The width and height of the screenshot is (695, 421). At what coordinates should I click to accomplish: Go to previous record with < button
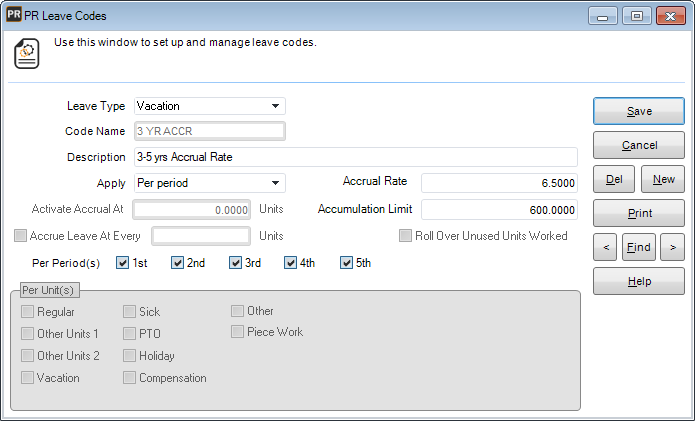click(x=604, y=246)
